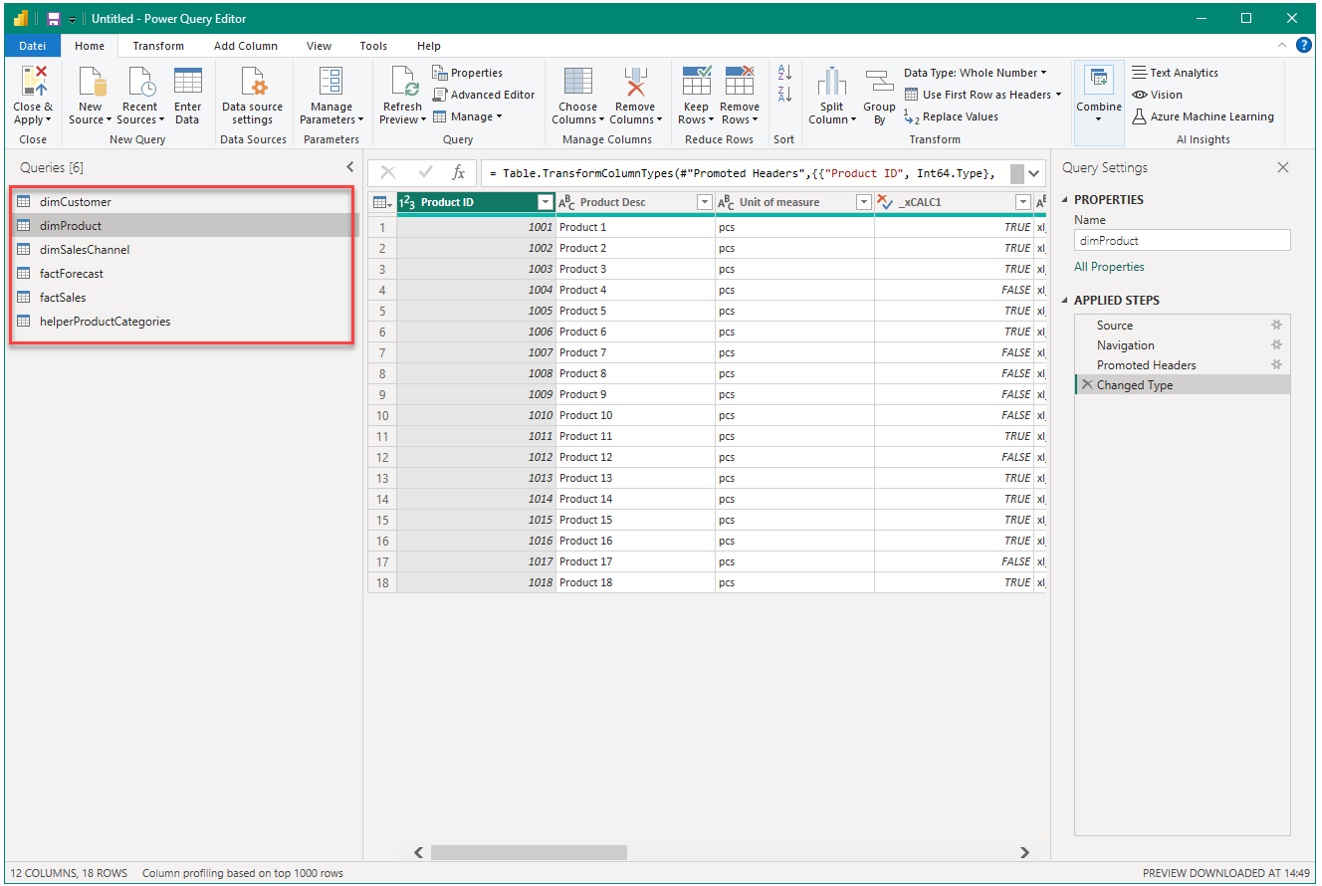
Task: Click the scroll right arrow under grid
Action: pyautogui.click(x=1024, y=852)
